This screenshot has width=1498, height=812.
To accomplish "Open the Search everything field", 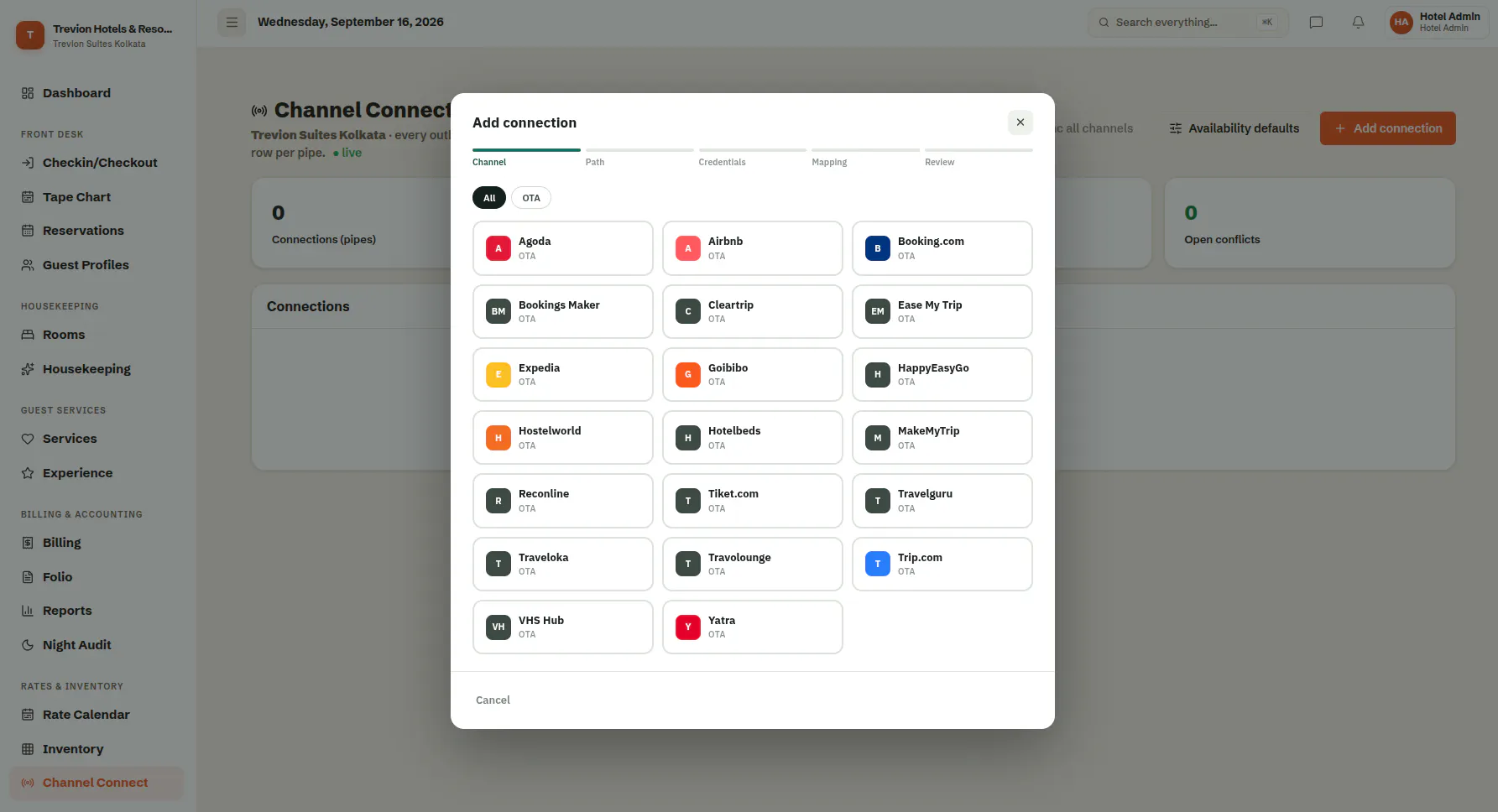I will pos(1187,23).
